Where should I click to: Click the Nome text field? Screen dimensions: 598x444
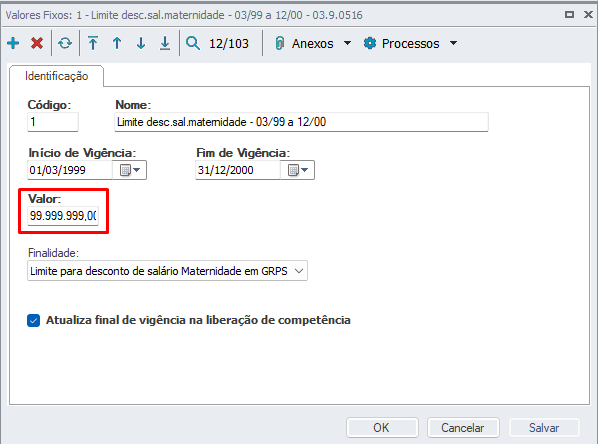pyautogui.click(x=301, y=122)
